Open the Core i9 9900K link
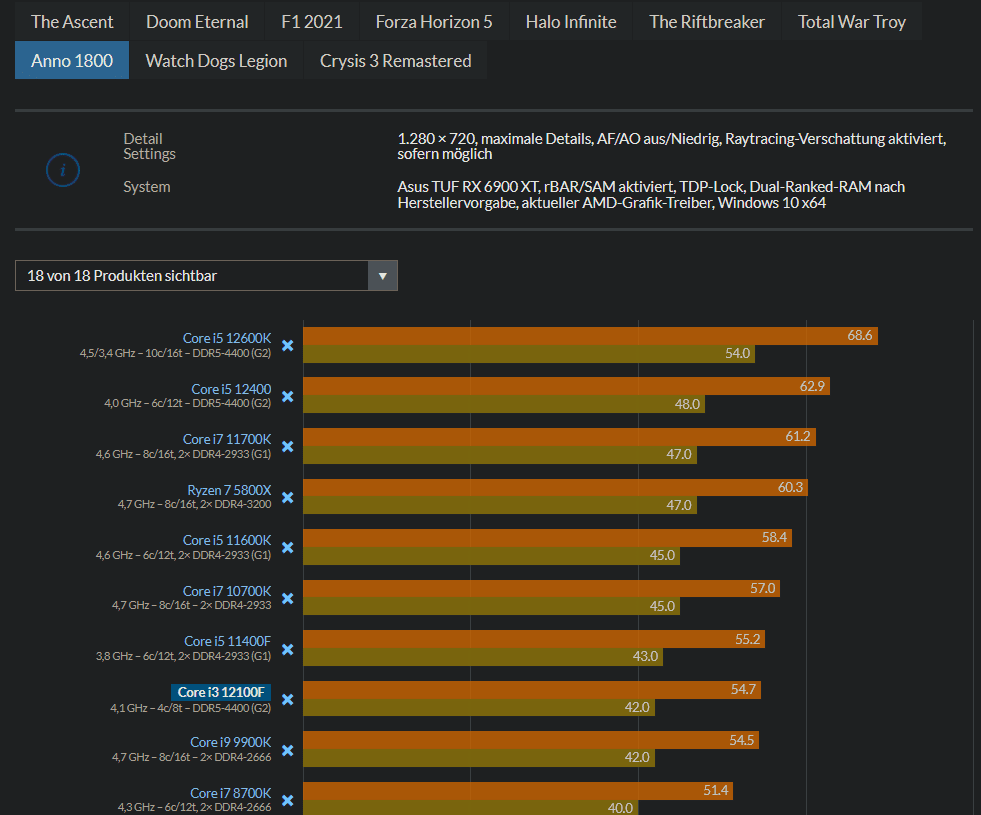The width and height of the screenshot is (981, 815). pos(230,742)
